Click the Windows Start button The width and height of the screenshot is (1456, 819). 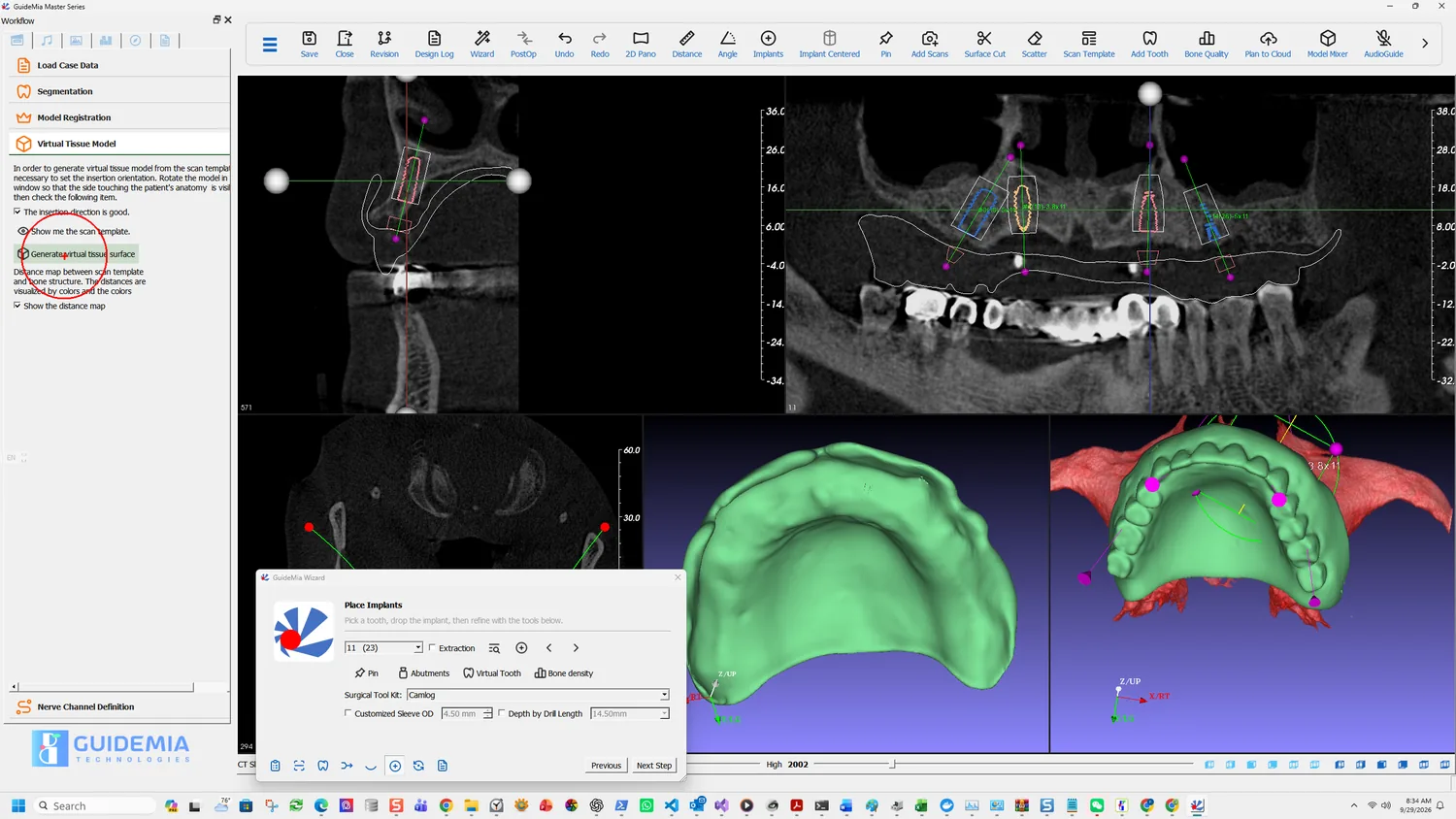(17, 805)
